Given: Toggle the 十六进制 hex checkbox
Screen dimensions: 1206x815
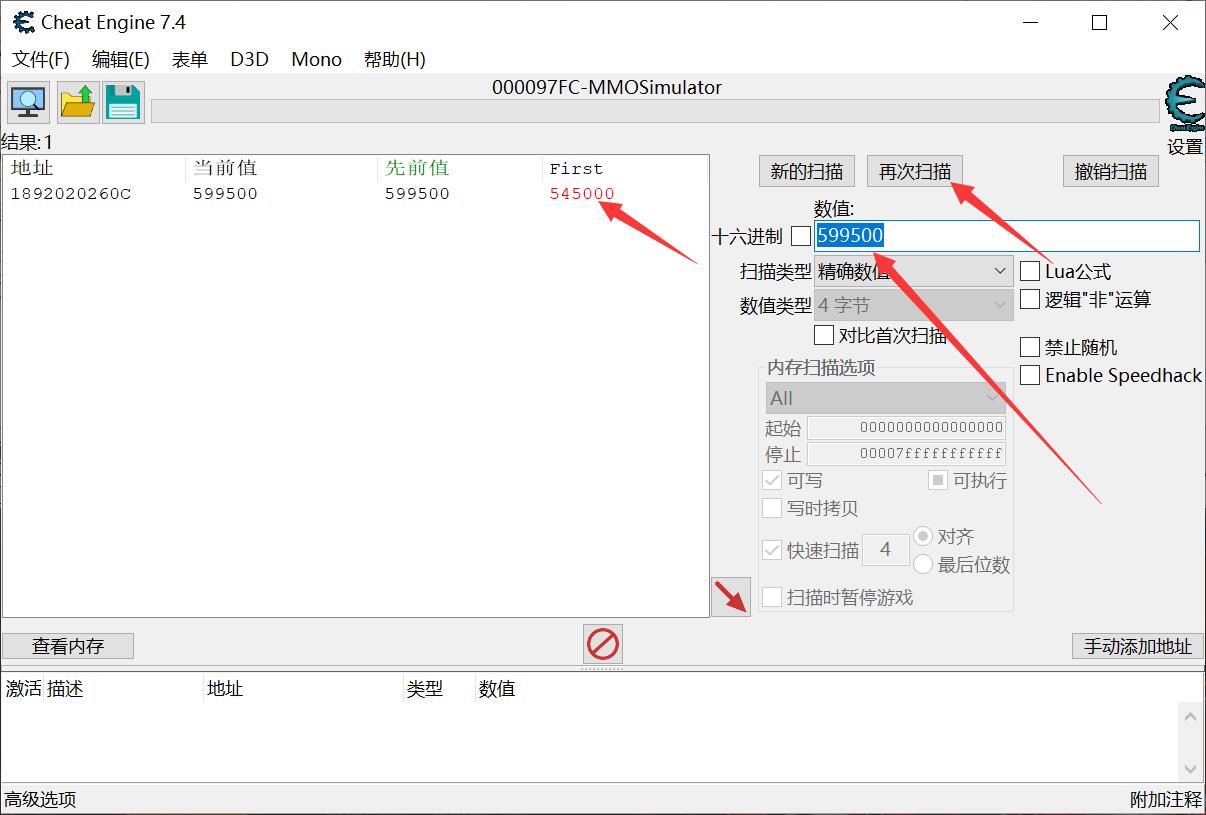Looking at the screenshot, I should pos(801,236).
